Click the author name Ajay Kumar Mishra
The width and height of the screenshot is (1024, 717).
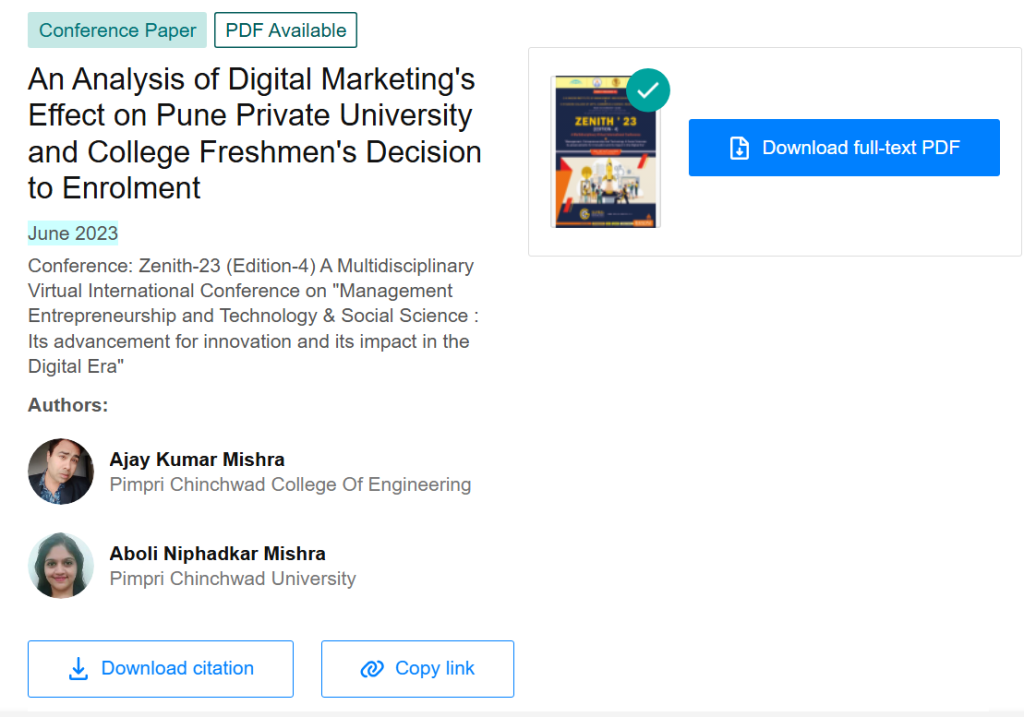196,459
